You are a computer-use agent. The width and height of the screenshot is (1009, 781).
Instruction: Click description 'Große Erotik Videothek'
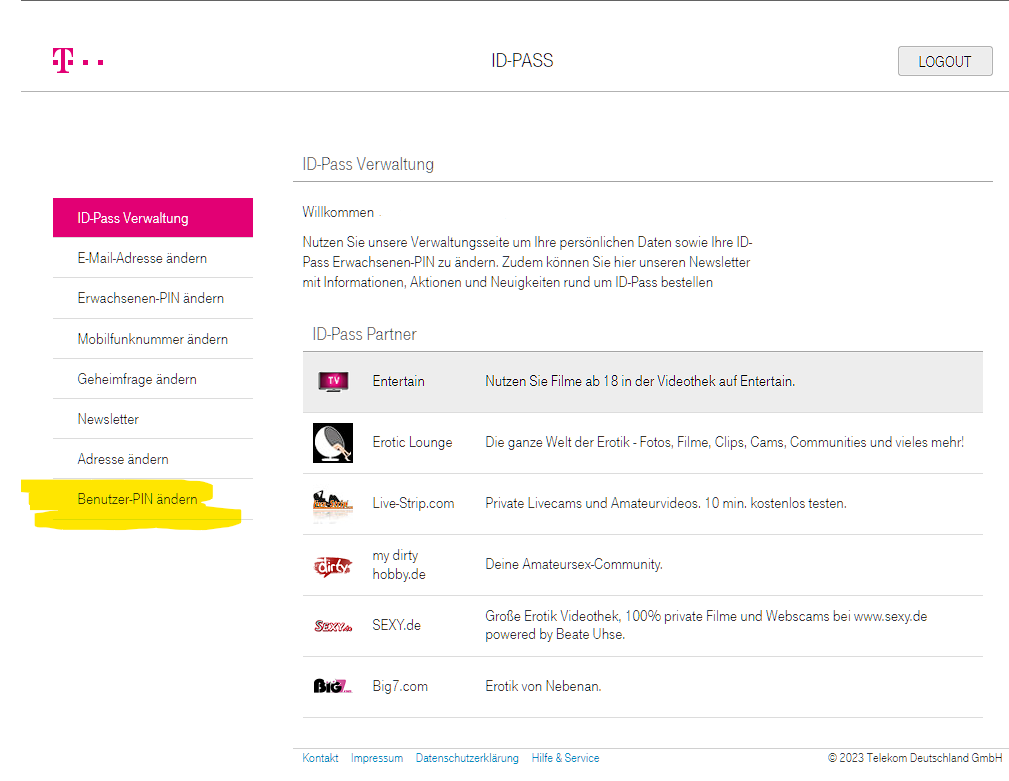tap(706, 625)
